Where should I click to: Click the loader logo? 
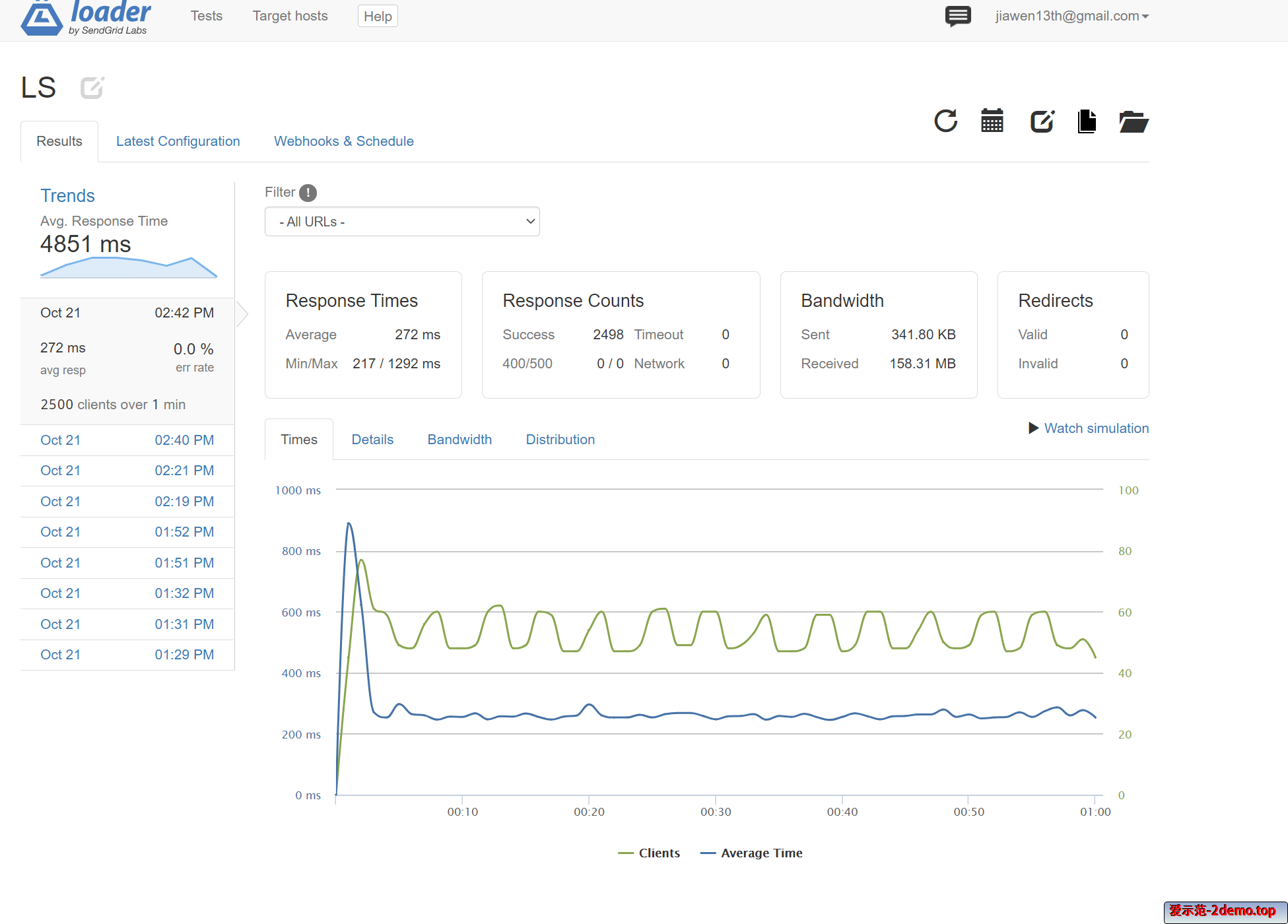pyautogui.click(x=86, y=18)
